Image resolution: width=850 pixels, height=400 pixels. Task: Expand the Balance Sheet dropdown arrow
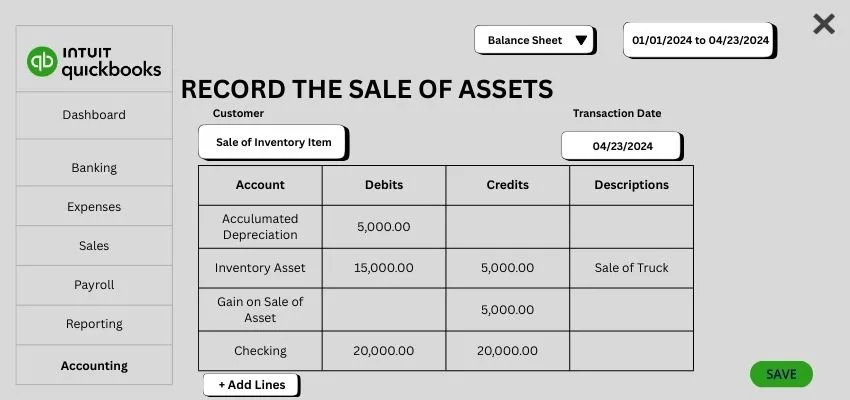tap(581, 41)
